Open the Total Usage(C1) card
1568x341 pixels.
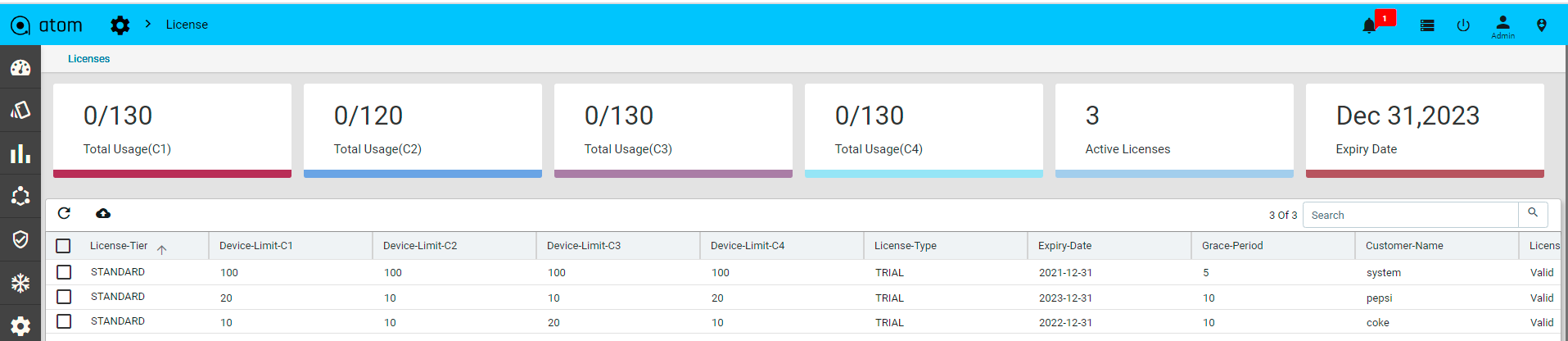pos(172,130)
